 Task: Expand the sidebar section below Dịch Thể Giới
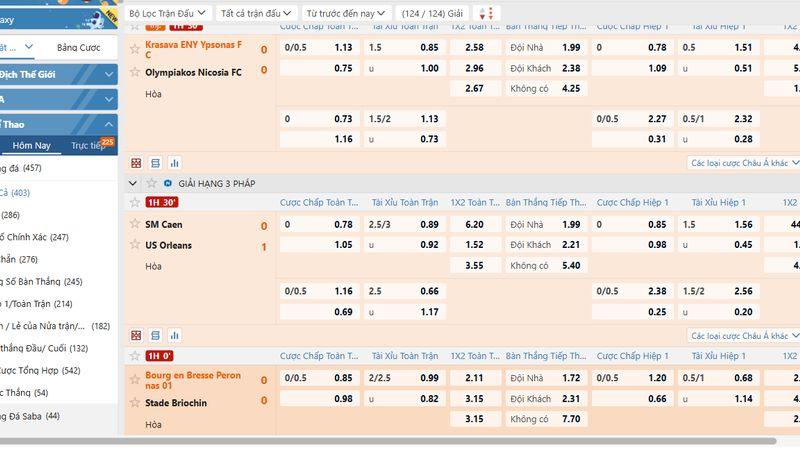(58, 99)
